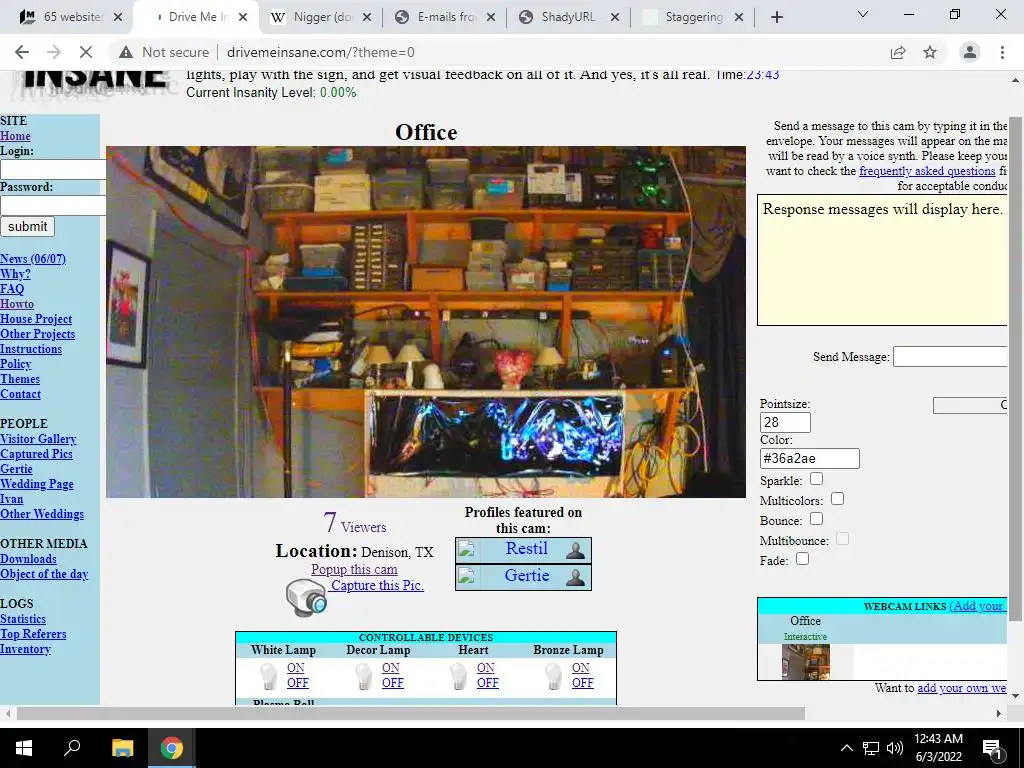Screen dimensions: 1024x768
Task: Click the Heart device bulb icon
Action: pyautogui.click(x=458, y=676)
